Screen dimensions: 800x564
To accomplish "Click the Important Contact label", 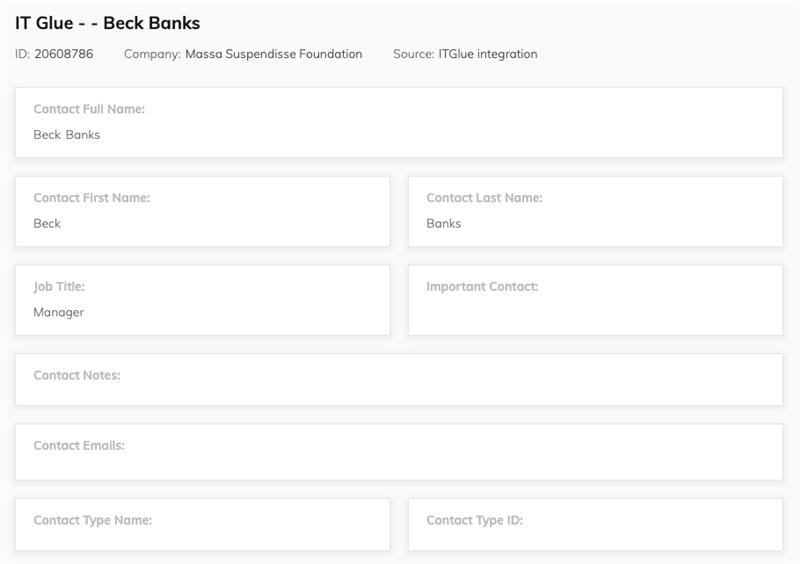I will (x=482, y=287).
